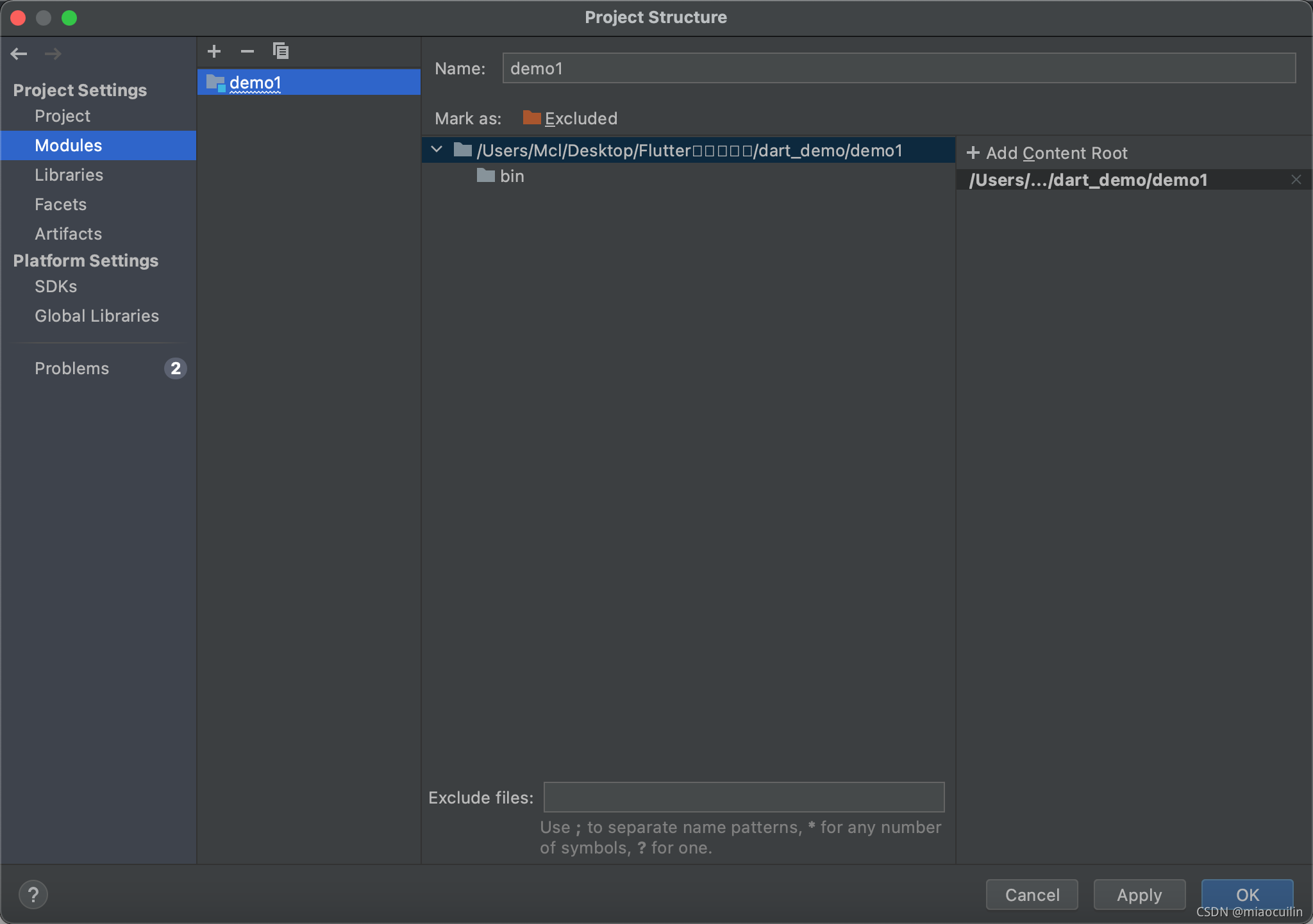The width and height of the screenshot is (1313, 924).
Task: Open the Libraries settings section
Action: tap(69, 175)
